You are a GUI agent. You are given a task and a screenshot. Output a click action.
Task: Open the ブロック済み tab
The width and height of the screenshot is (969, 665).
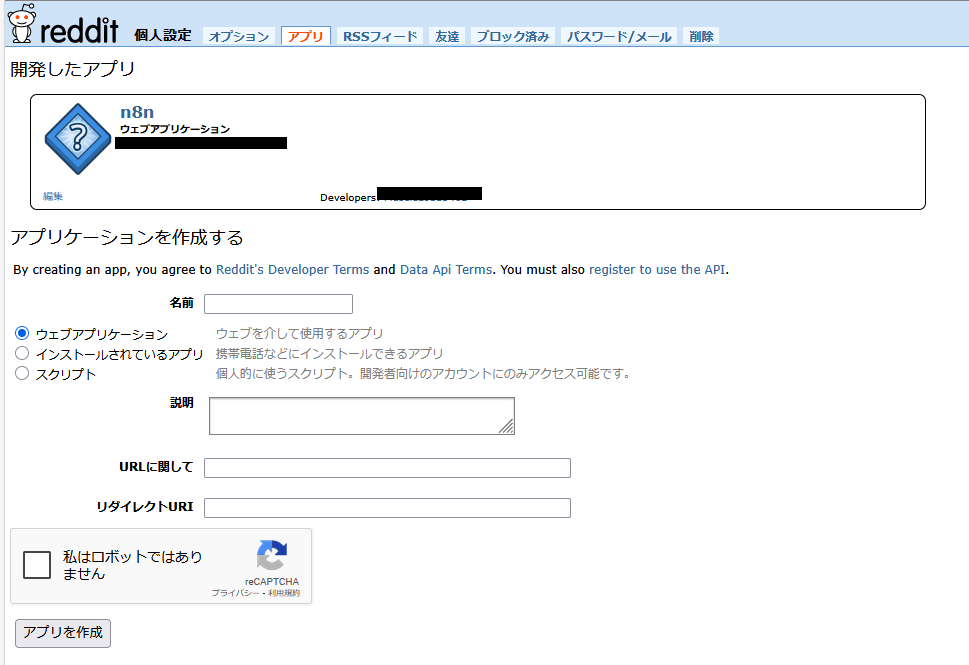512,36
